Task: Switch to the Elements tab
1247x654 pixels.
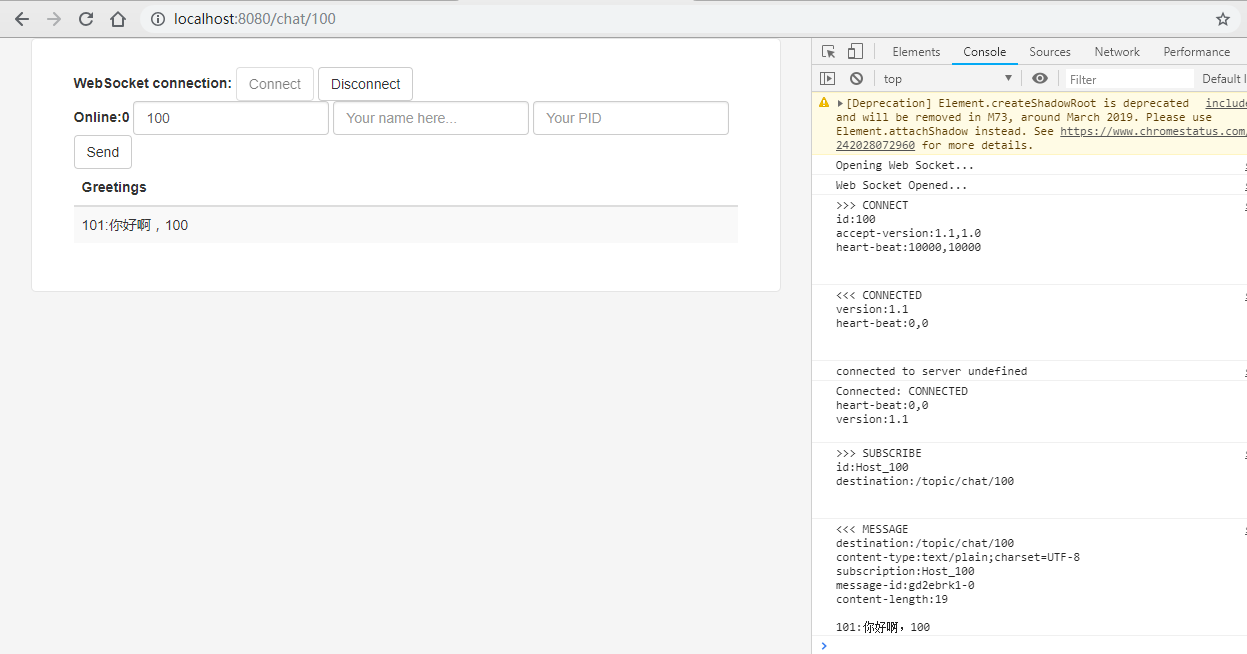Action: (916, 52)
